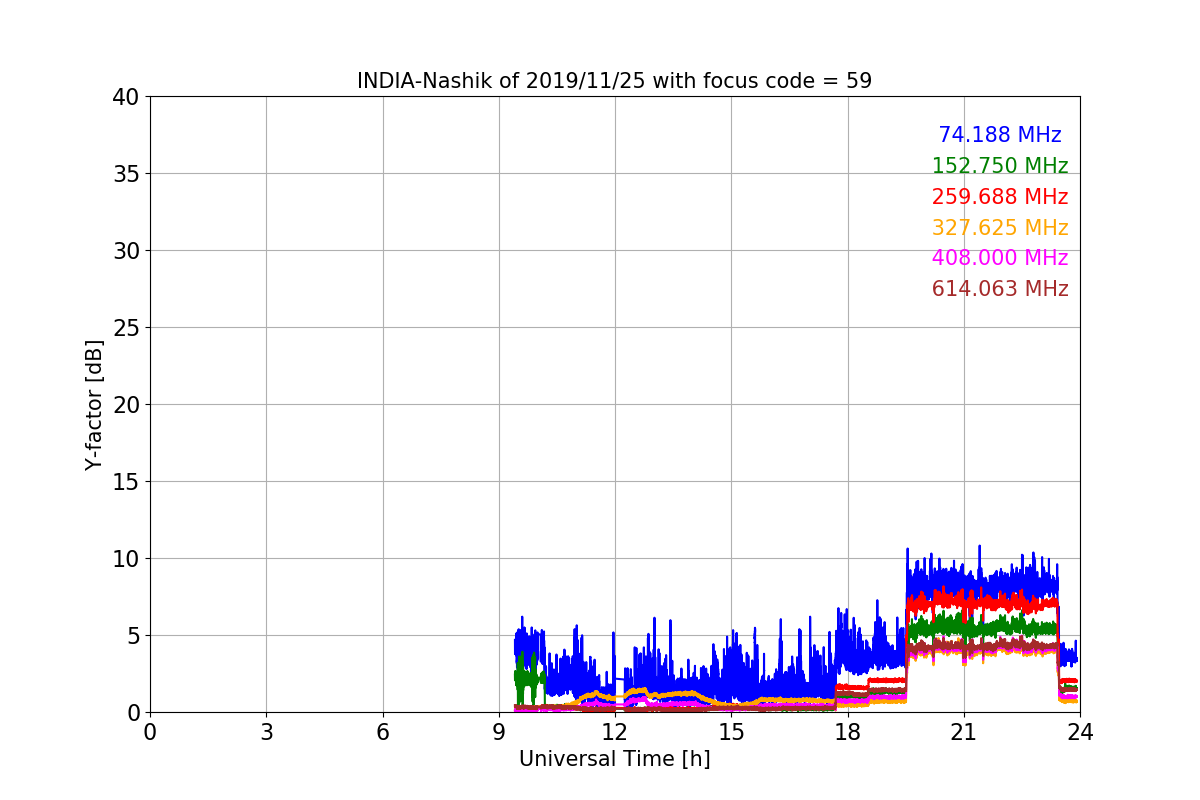
Task: Select the green 152.750 MHz legend label
Action: coord(1000,166)
